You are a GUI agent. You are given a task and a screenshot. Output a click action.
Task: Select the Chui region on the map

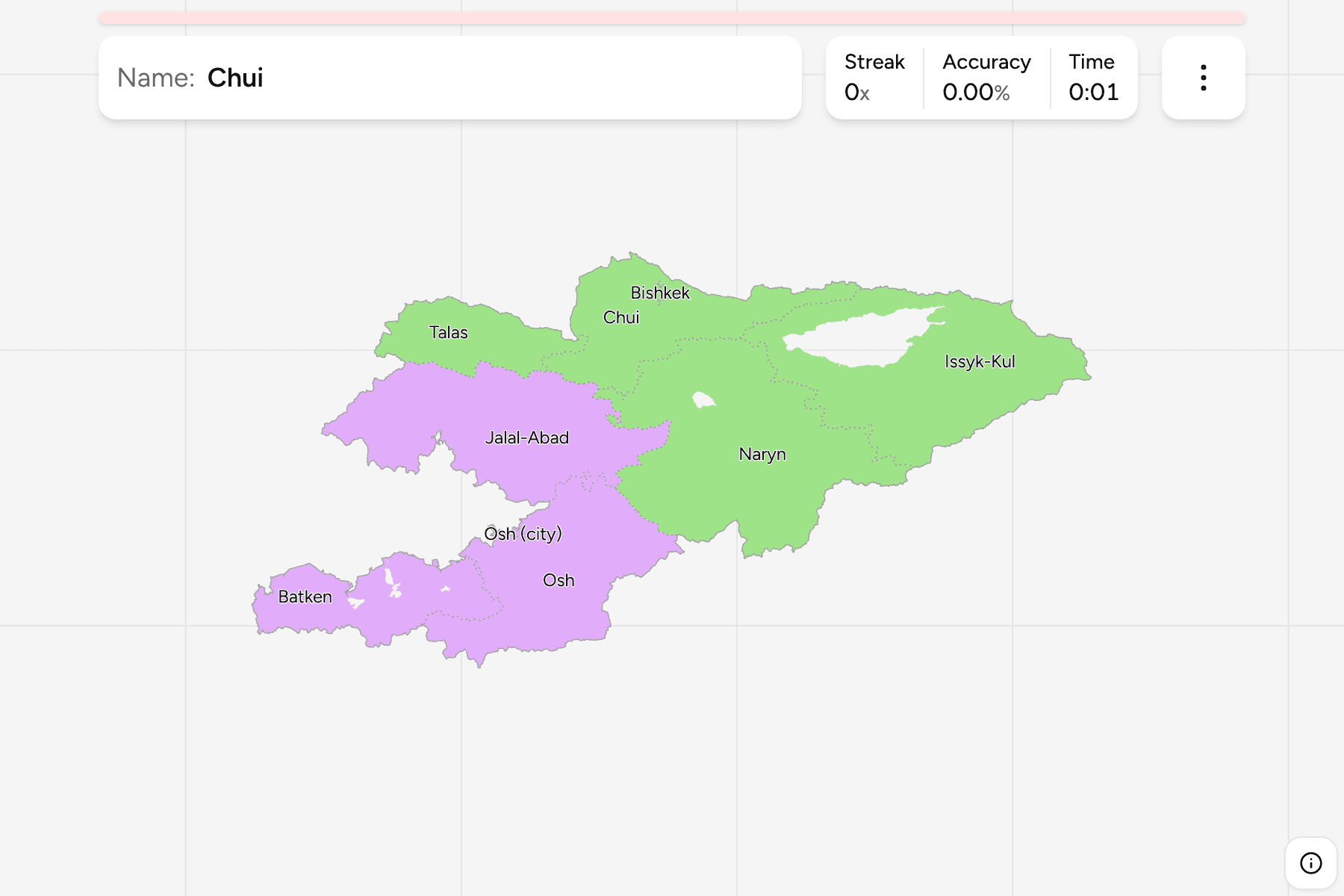621,317
